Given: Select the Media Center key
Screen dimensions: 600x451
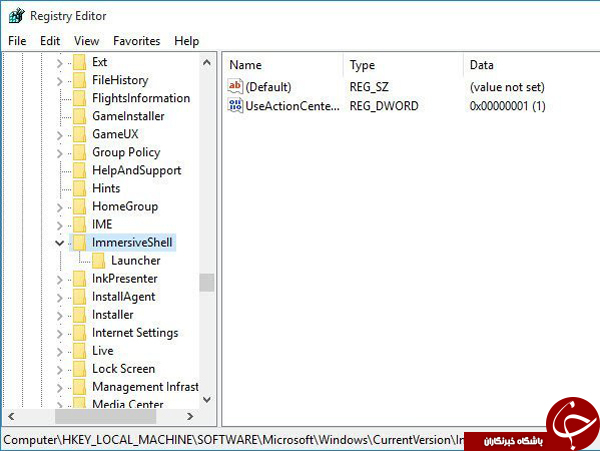Looking at the screenshot, I should 127,404.
